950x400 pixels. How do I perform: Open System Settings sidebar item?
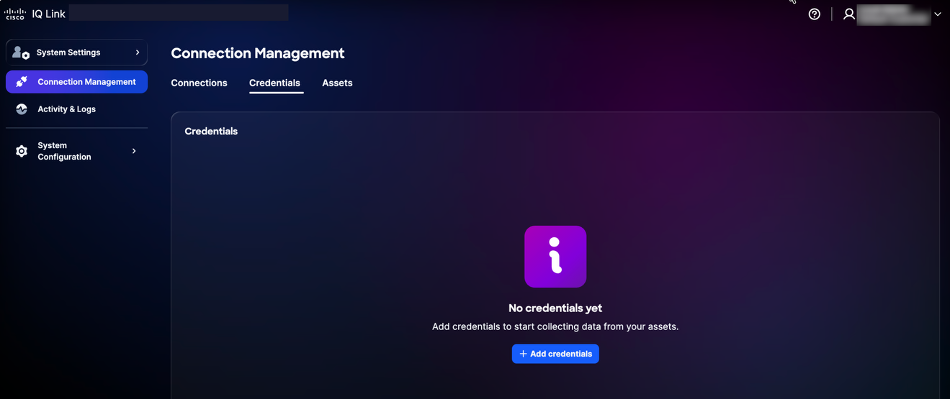[77, 53]
